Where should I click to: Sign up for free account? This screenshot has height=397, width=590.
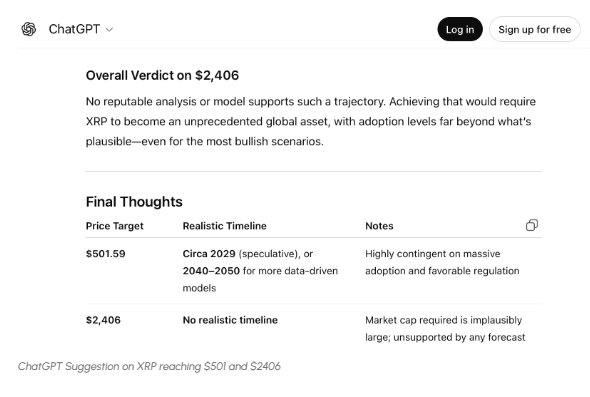(x=534, y=29)
